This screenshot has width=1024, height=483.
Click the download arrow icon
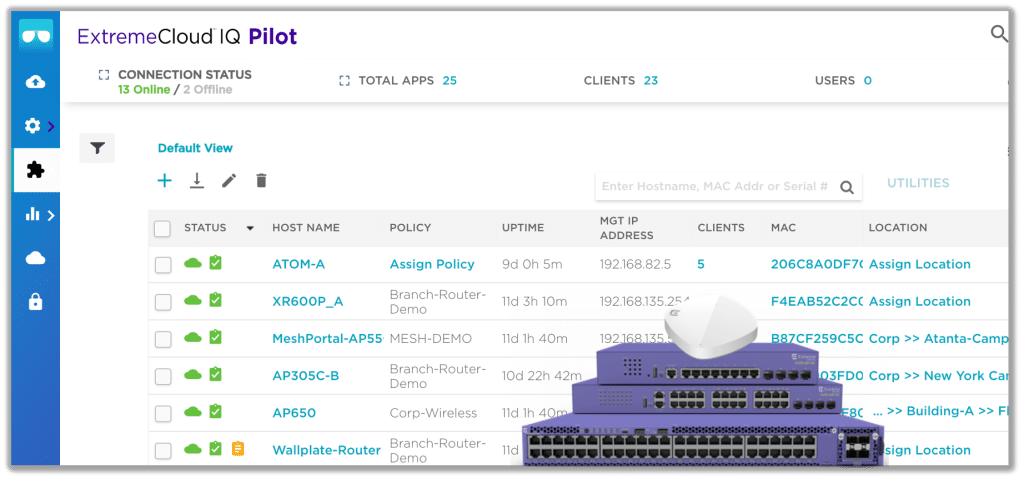click(x=197, y=181)
